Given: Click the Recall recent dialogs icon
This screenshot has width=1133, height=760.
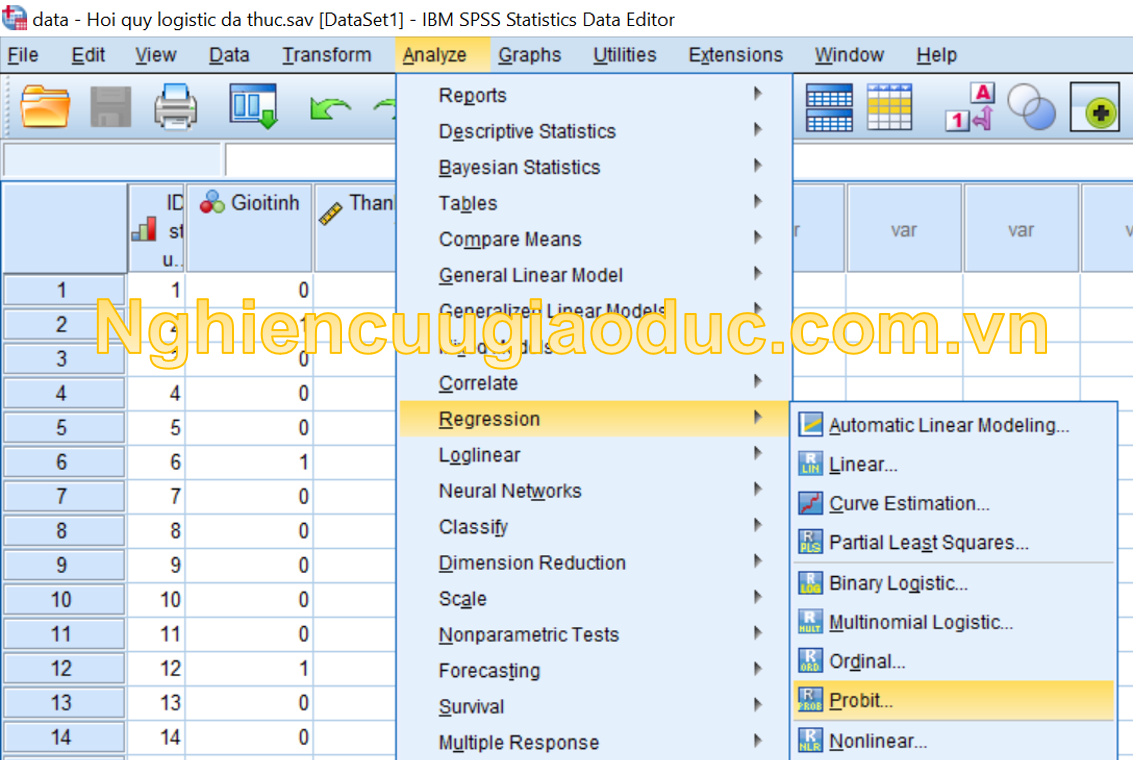Looking at the screenshot, I should pyautogui.click(x=252, y=105).
